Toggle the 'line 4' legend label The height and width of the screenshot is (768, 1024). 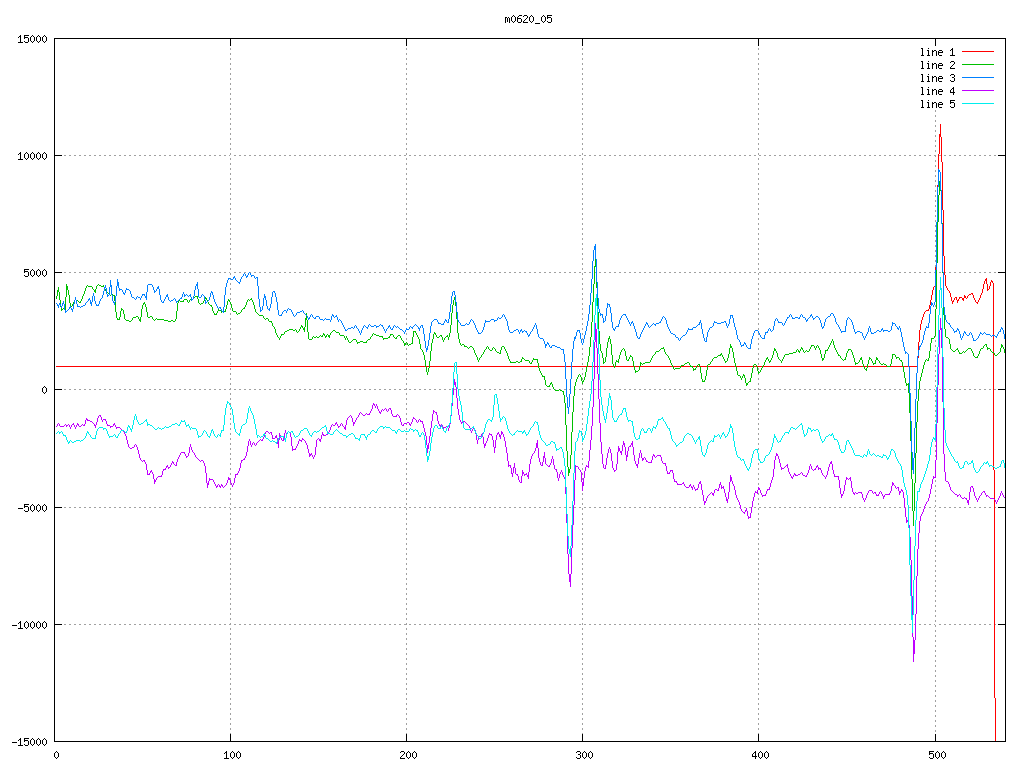[x=937, y=91]
